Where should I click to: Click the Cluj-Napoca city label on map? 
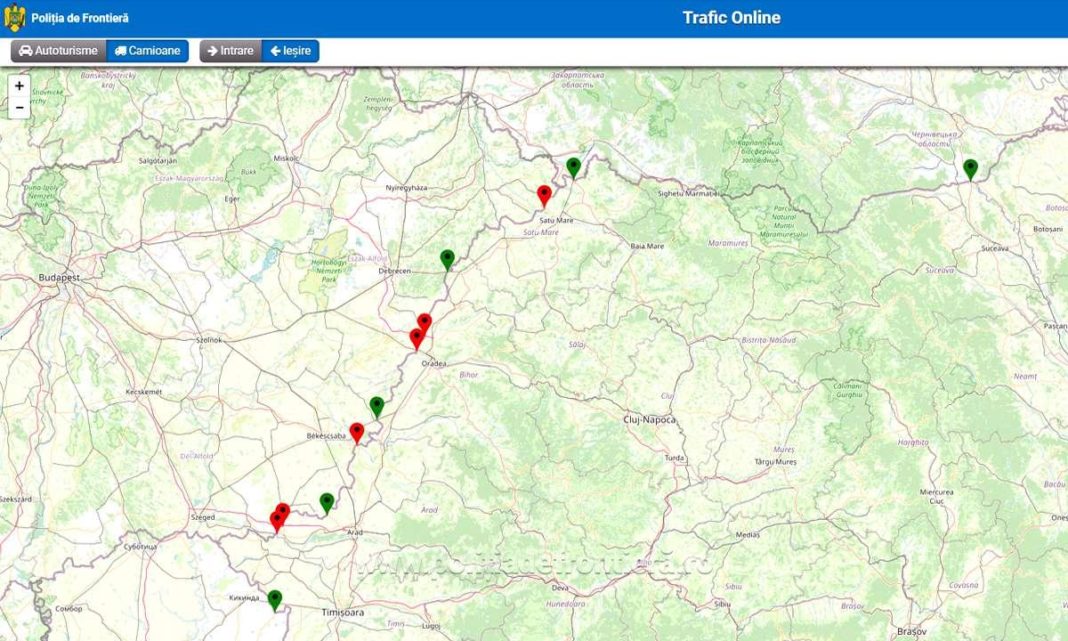649,419
